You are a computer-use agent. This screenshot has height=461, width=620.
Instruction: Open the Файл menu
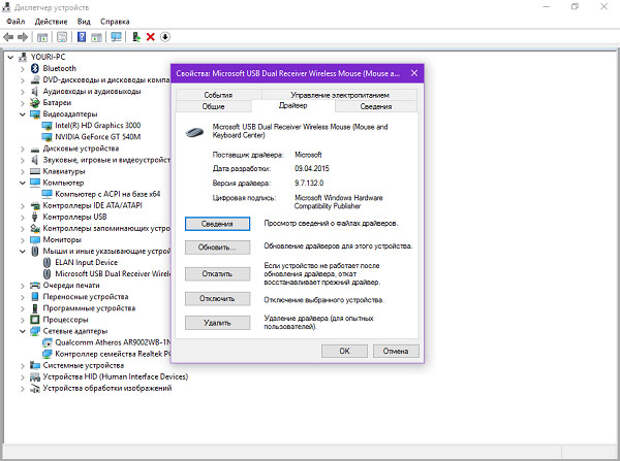[x=15, y=21]
